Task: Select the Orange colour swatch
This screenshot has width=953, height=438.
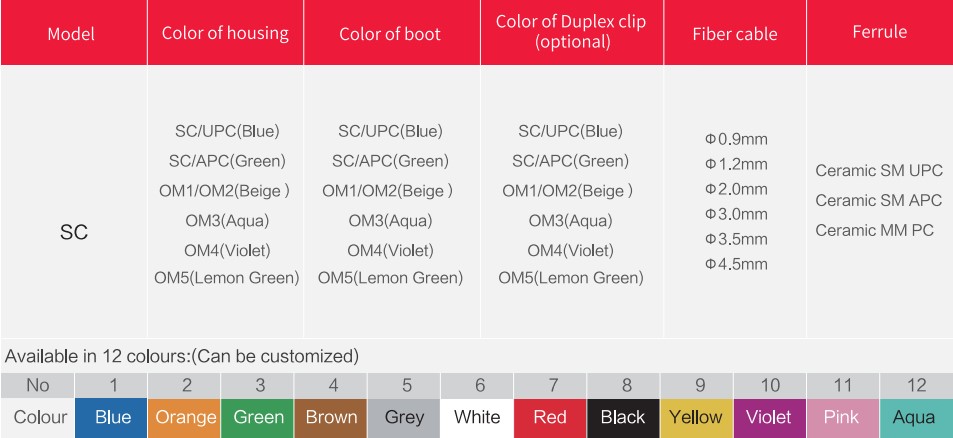Action: click(x=185, y=418)
